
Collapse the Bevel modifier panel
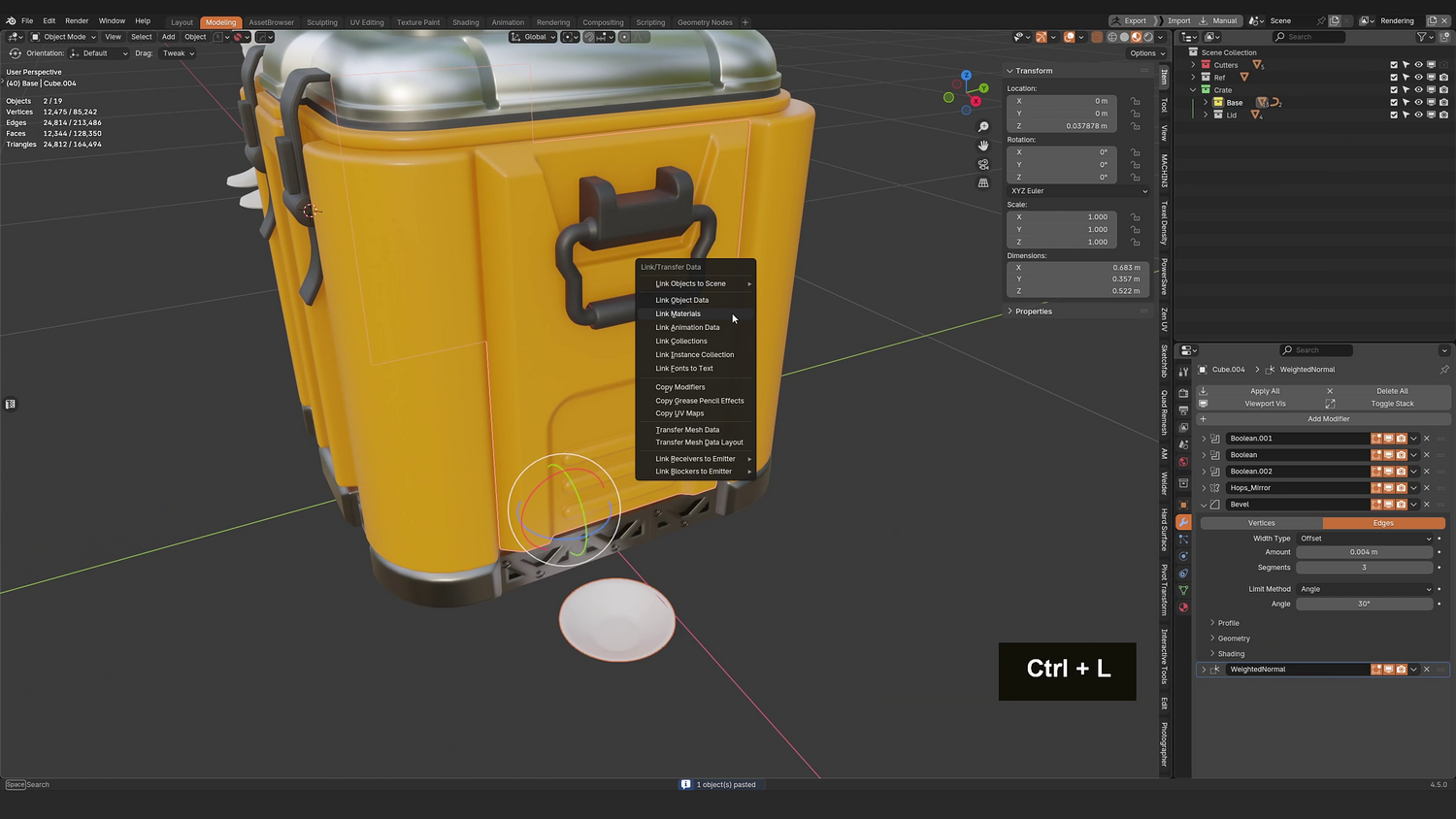point(1205,505)
